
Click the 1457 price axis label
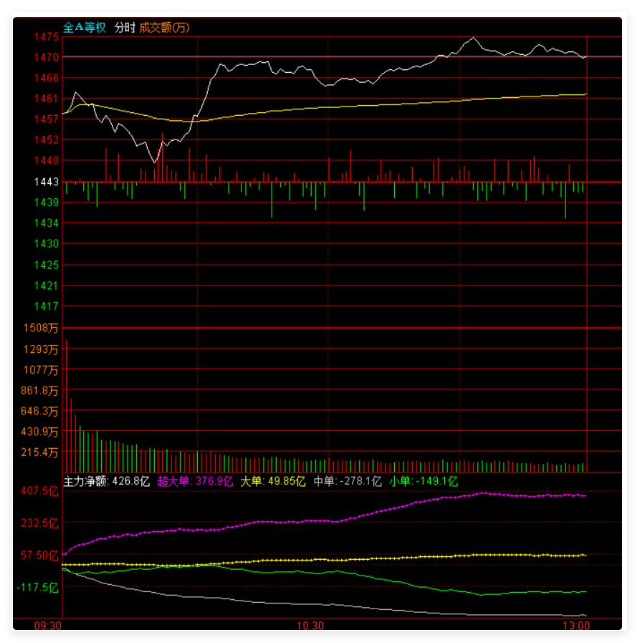[46, 119]
